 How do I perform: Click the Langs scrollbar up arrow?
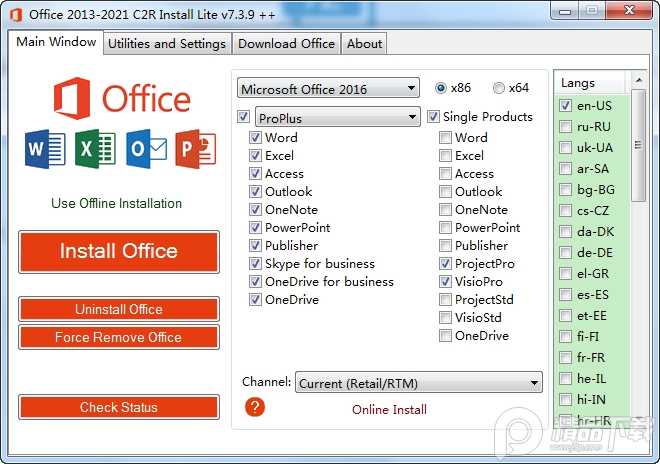pyautogui.click(x=639, y=80)
